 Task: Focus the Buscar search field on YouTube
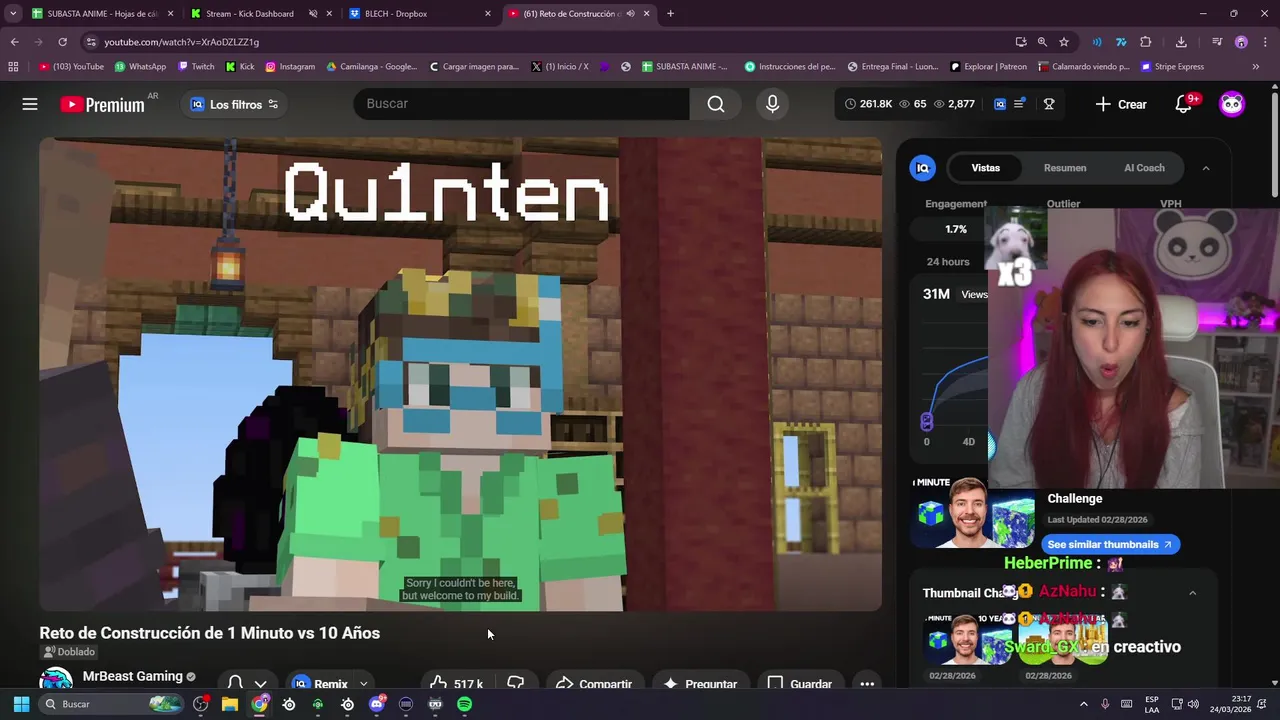(521, 104)
